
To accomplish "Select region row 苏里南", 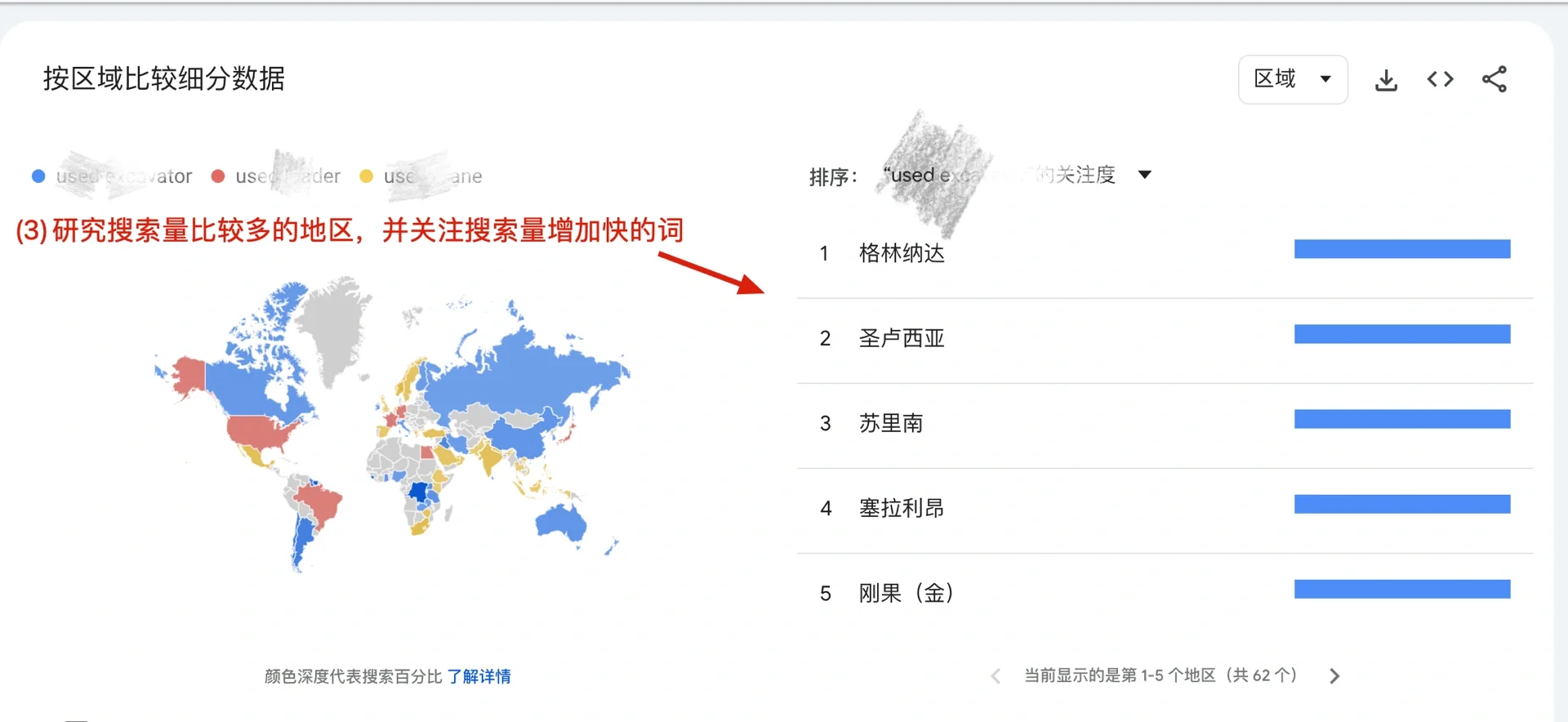I will pyautogui.click(x=1165, y=424).
